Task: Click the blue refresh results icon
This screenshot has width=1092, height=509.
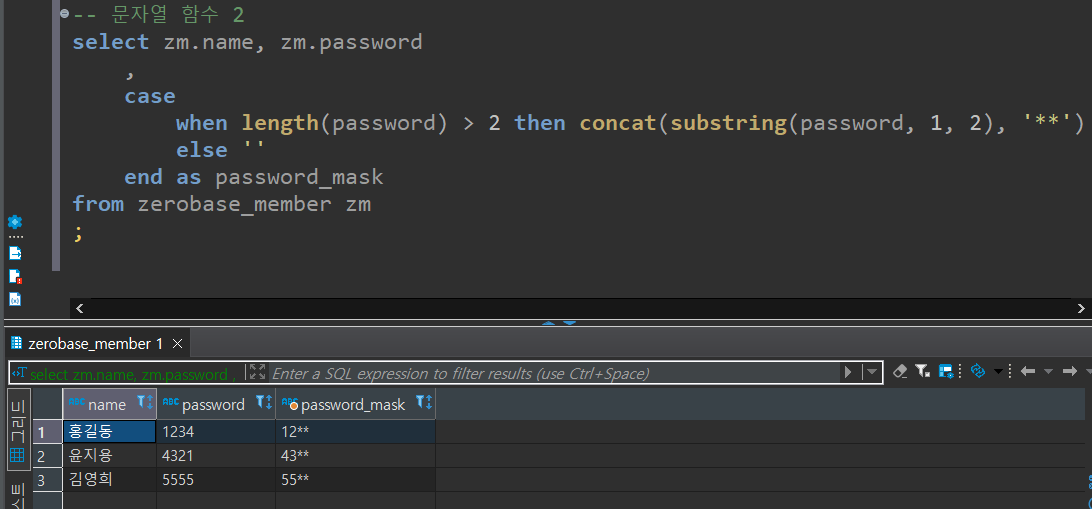Action: coord(978,372)
